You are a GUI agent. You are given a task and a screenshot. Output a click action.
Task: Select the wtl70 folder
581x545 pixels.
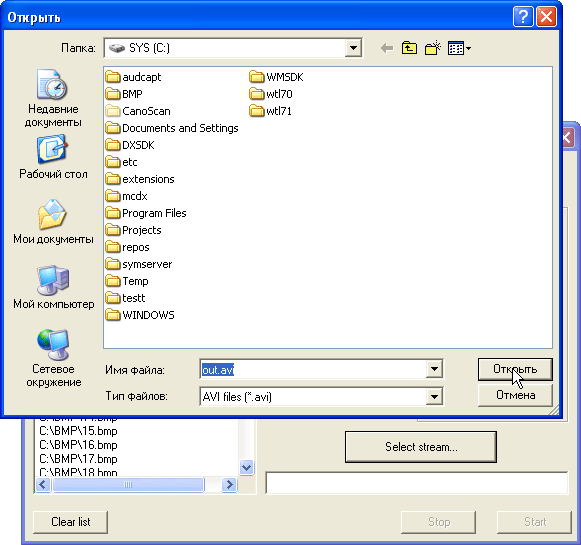click(271, 94)
